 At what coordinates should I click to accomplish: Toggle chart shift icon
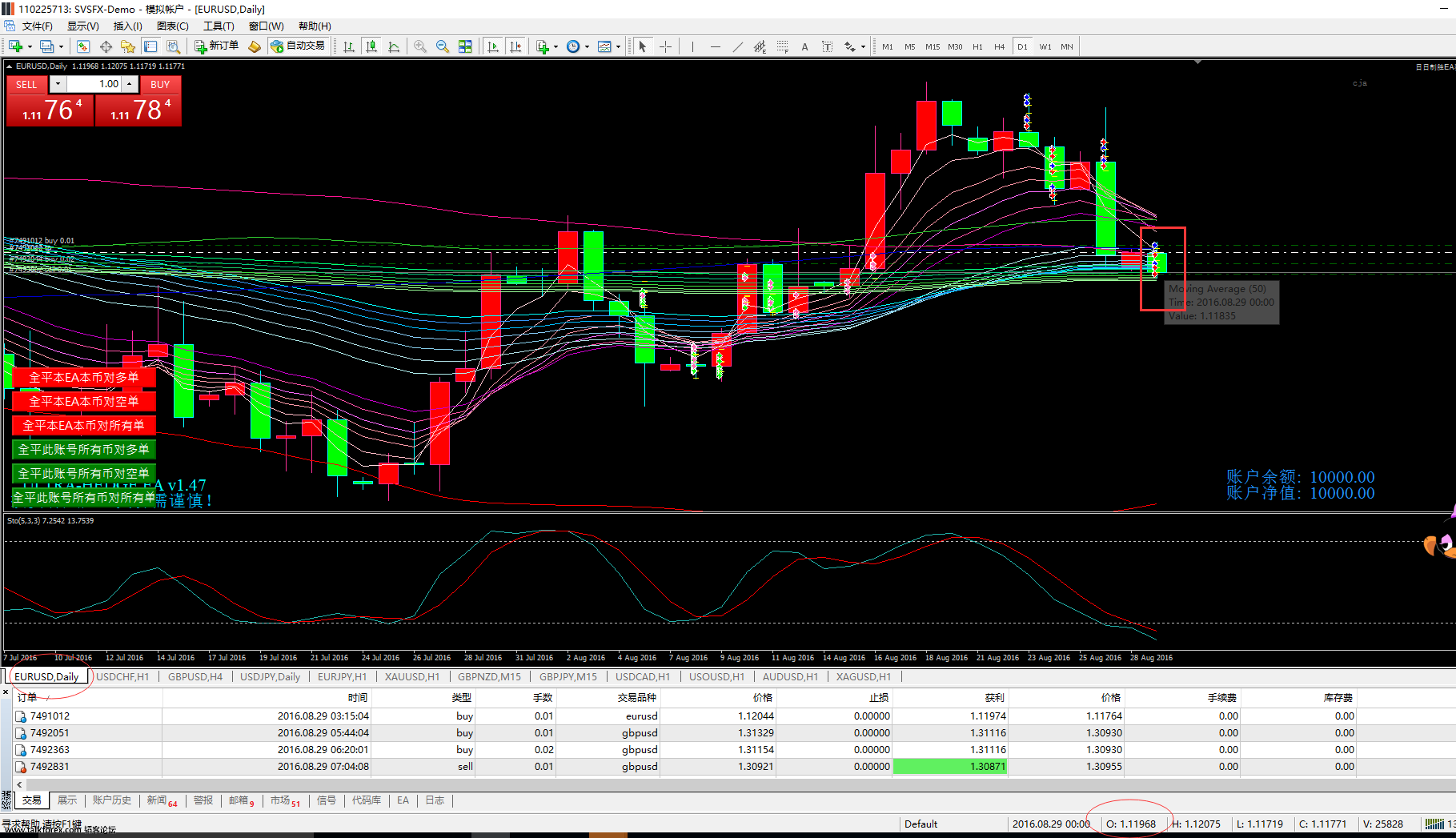pos(515,46)
